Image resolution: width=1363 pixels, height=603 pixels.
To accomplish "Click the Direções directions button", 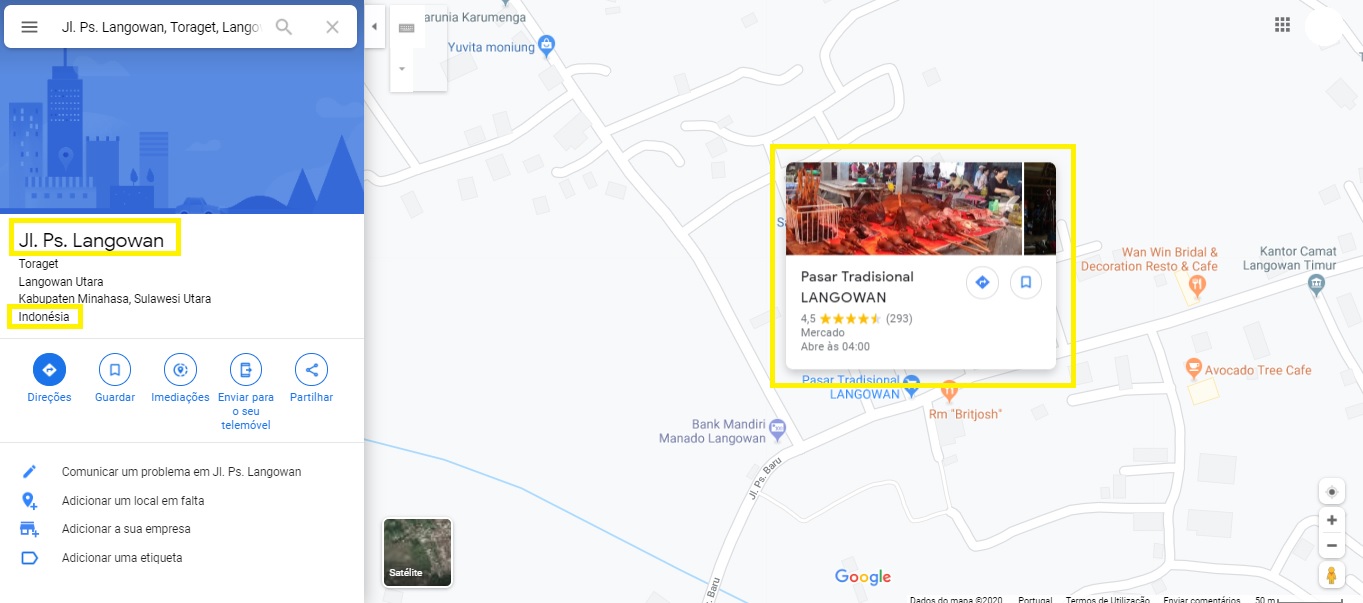I will [49, 370].
